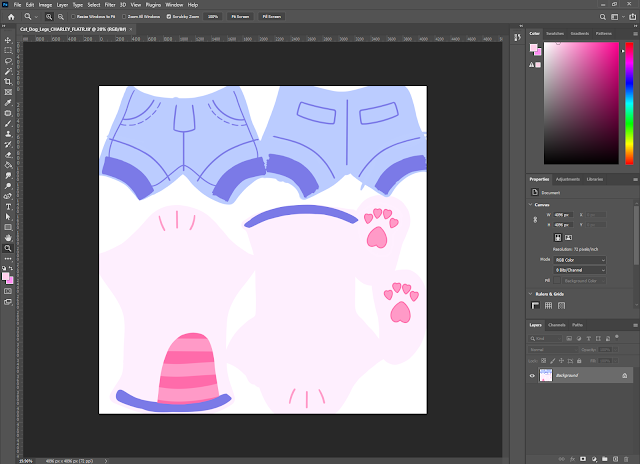Select the Lasso tool
Screen dimensions: 640x464
point(8,61)
